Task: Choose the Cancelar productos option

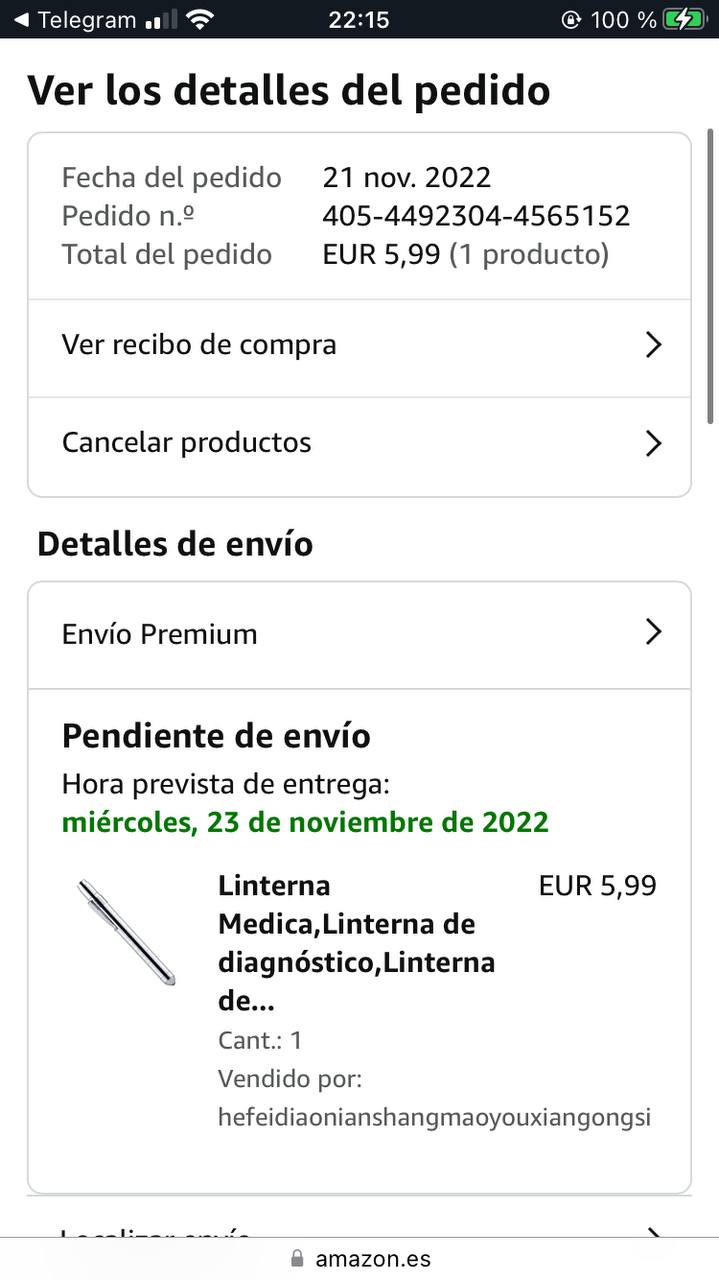Action: [x=187, y=443]
